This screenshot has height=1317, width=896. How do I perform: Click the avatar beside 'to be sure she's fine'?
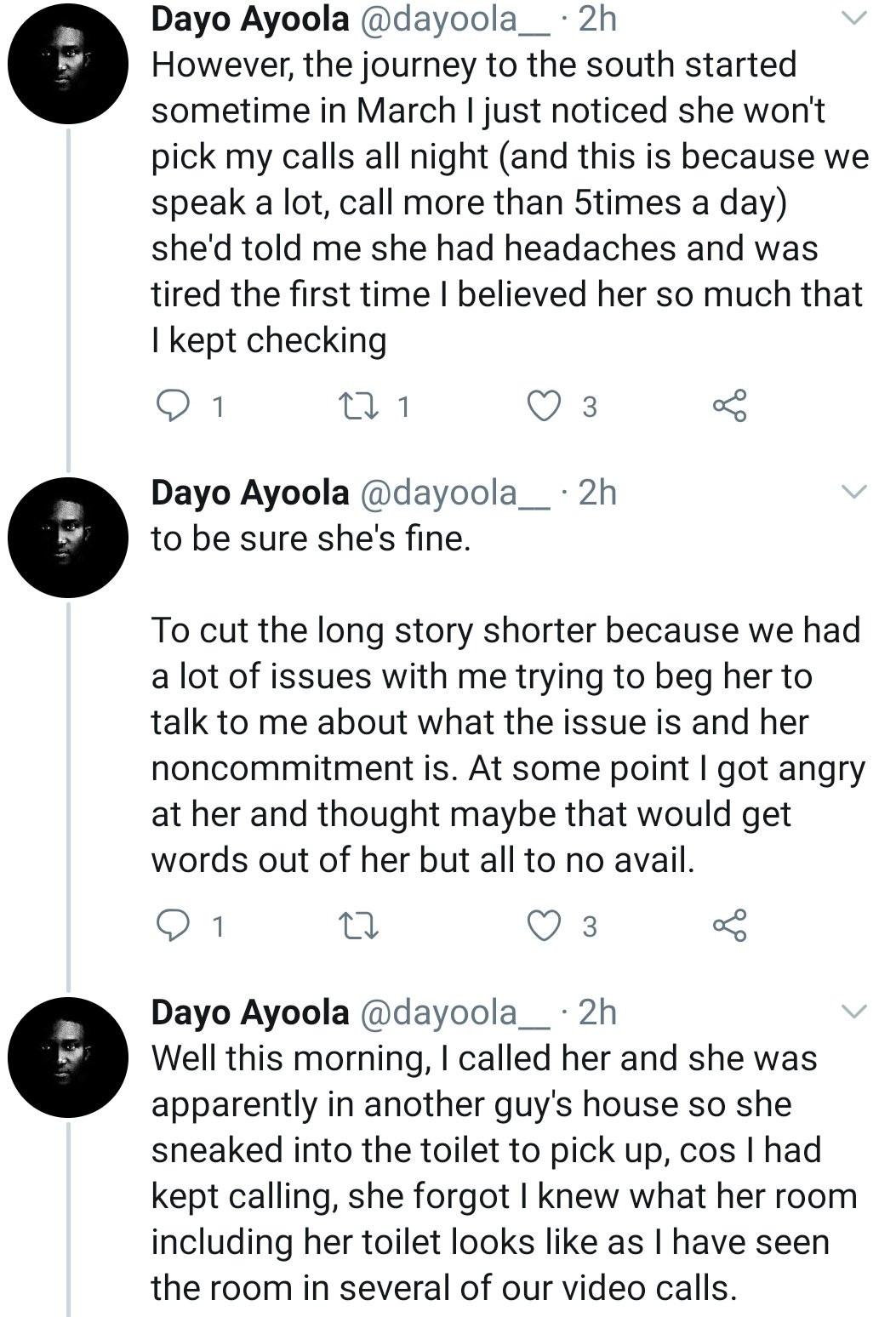coord(67,538)
